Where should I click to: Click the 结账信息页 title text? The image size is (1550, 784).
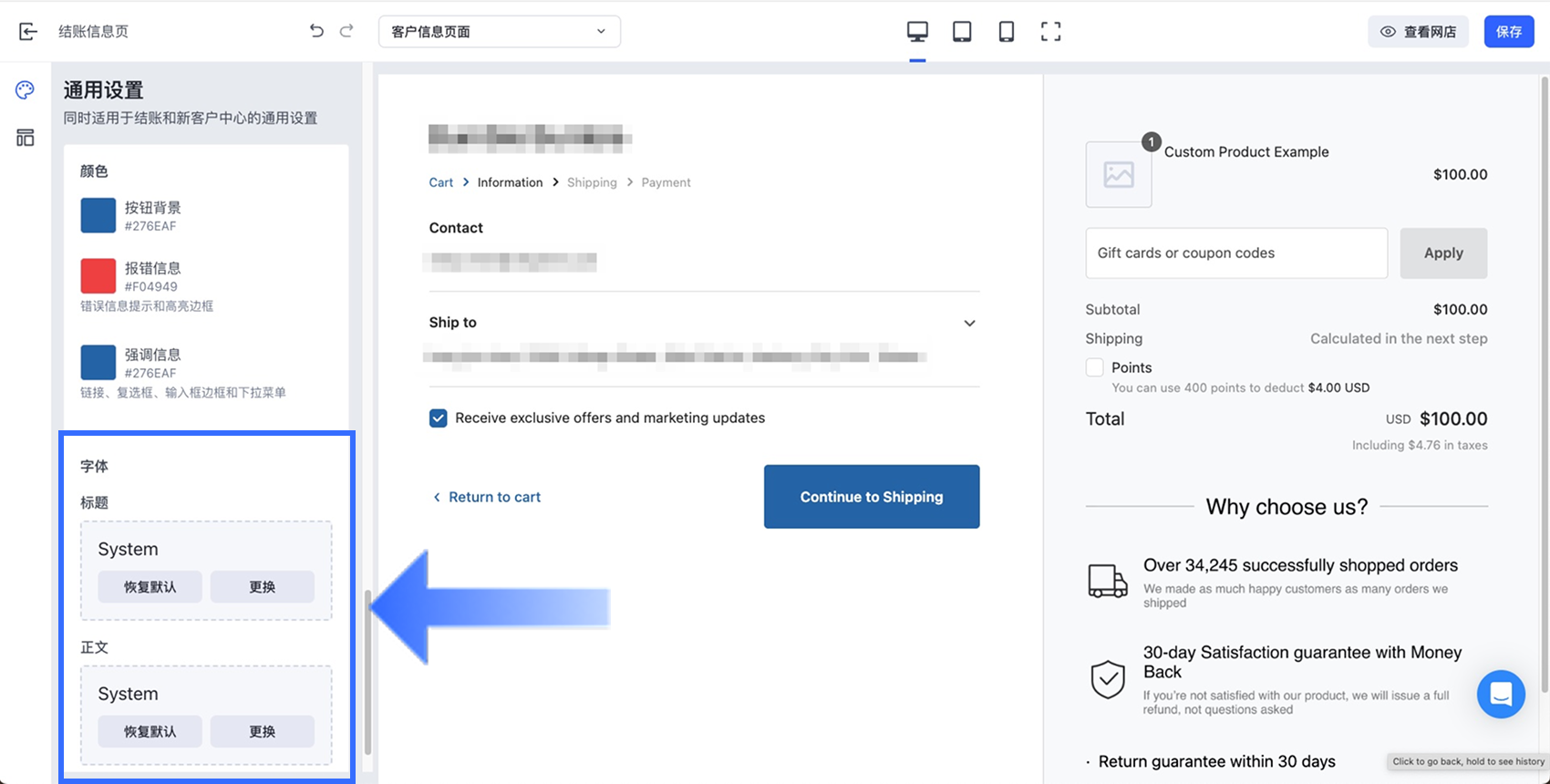(94, 32)
